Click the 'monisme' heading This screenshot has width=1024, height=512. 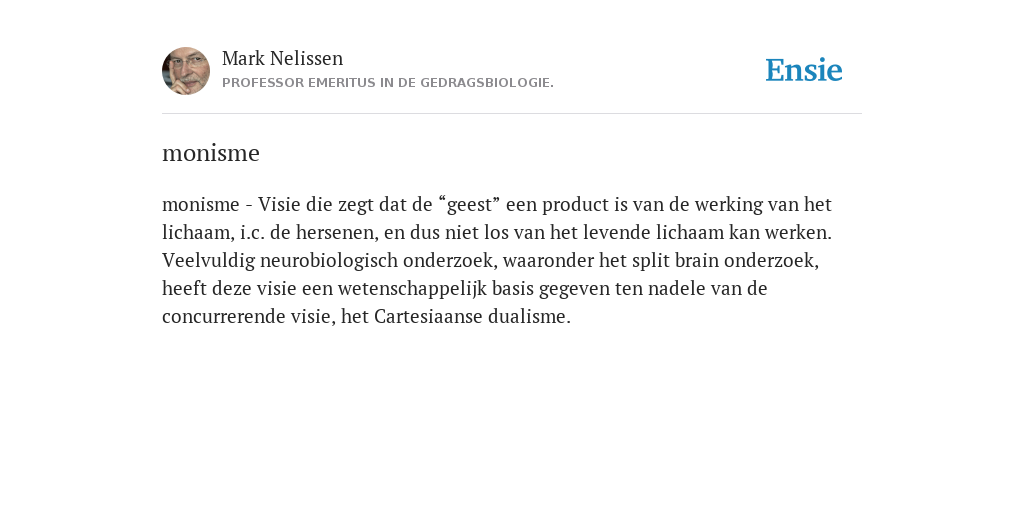(x=211, y=153)
